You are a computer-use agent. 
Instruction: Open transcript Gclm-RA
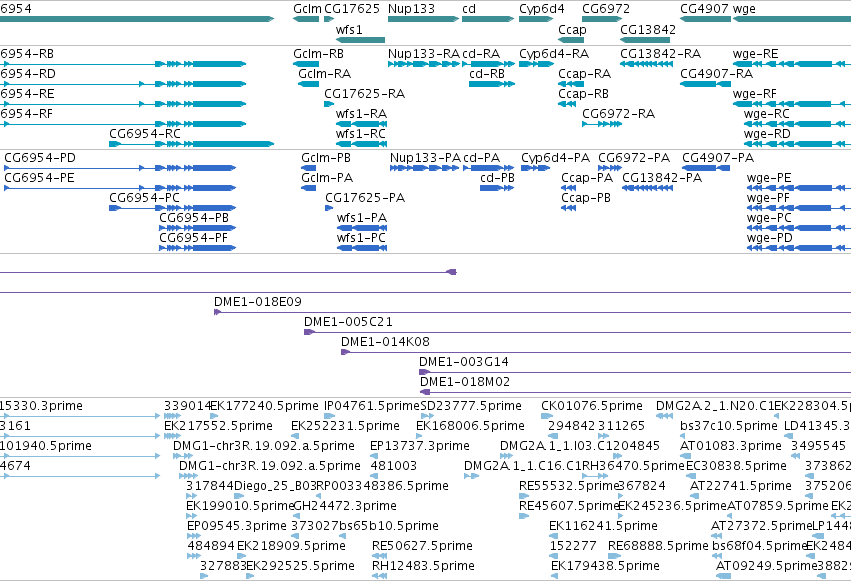tap(325, 73)
